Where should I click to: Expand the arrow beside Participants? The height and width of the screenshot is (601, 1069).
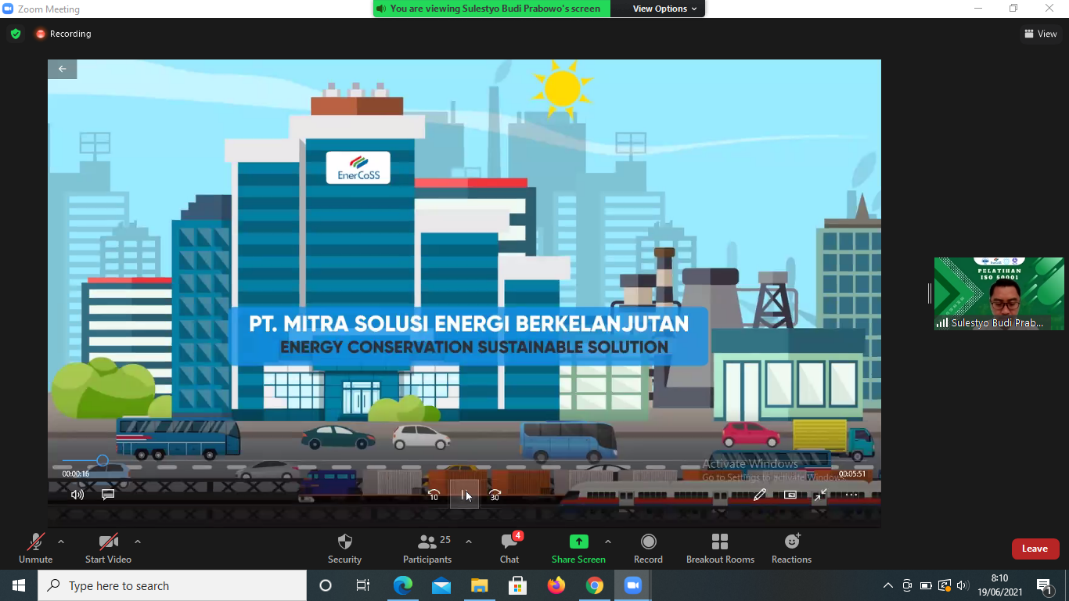point(468,542)
